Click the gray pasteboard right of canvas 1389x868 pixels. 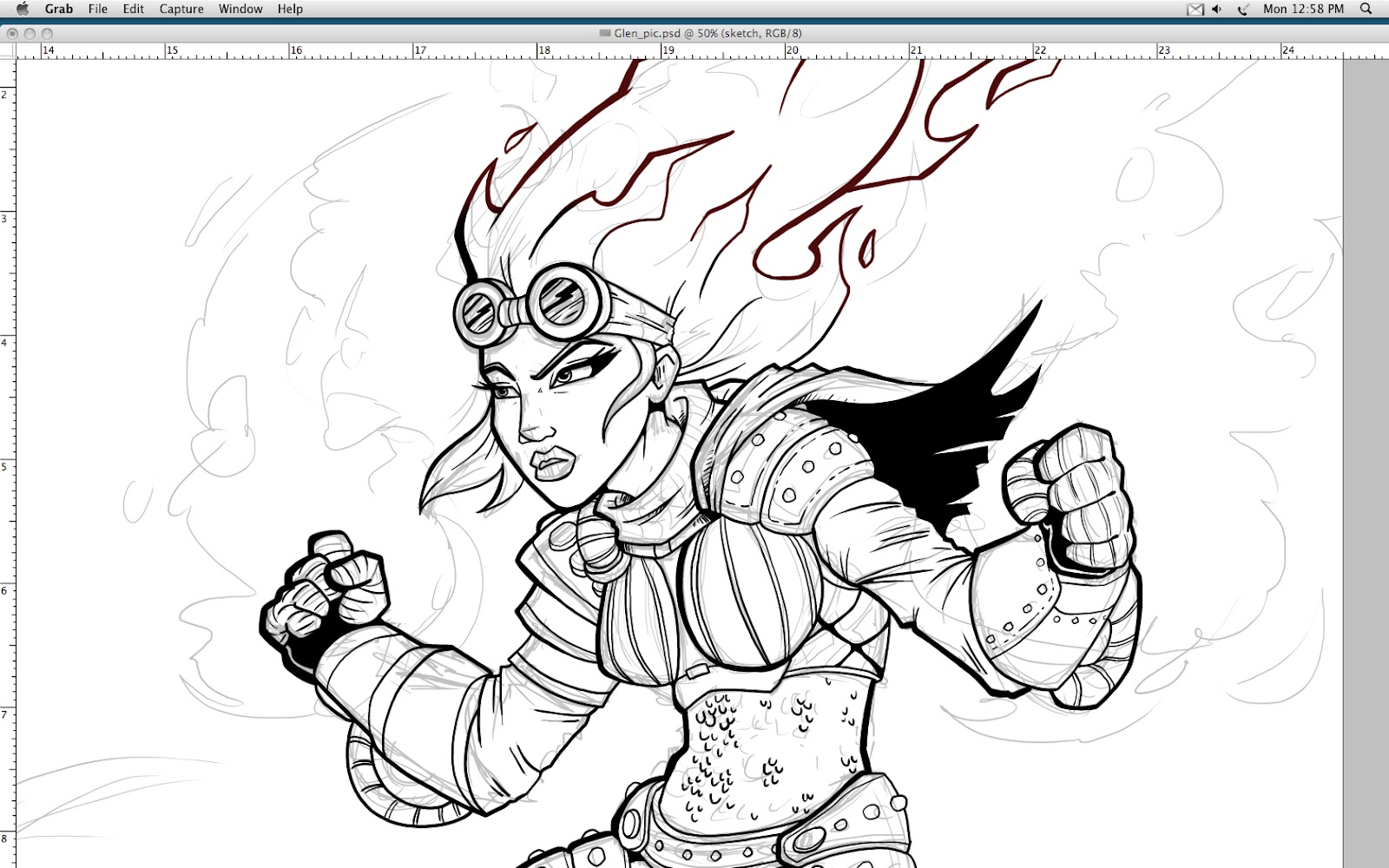[1366, 434]
